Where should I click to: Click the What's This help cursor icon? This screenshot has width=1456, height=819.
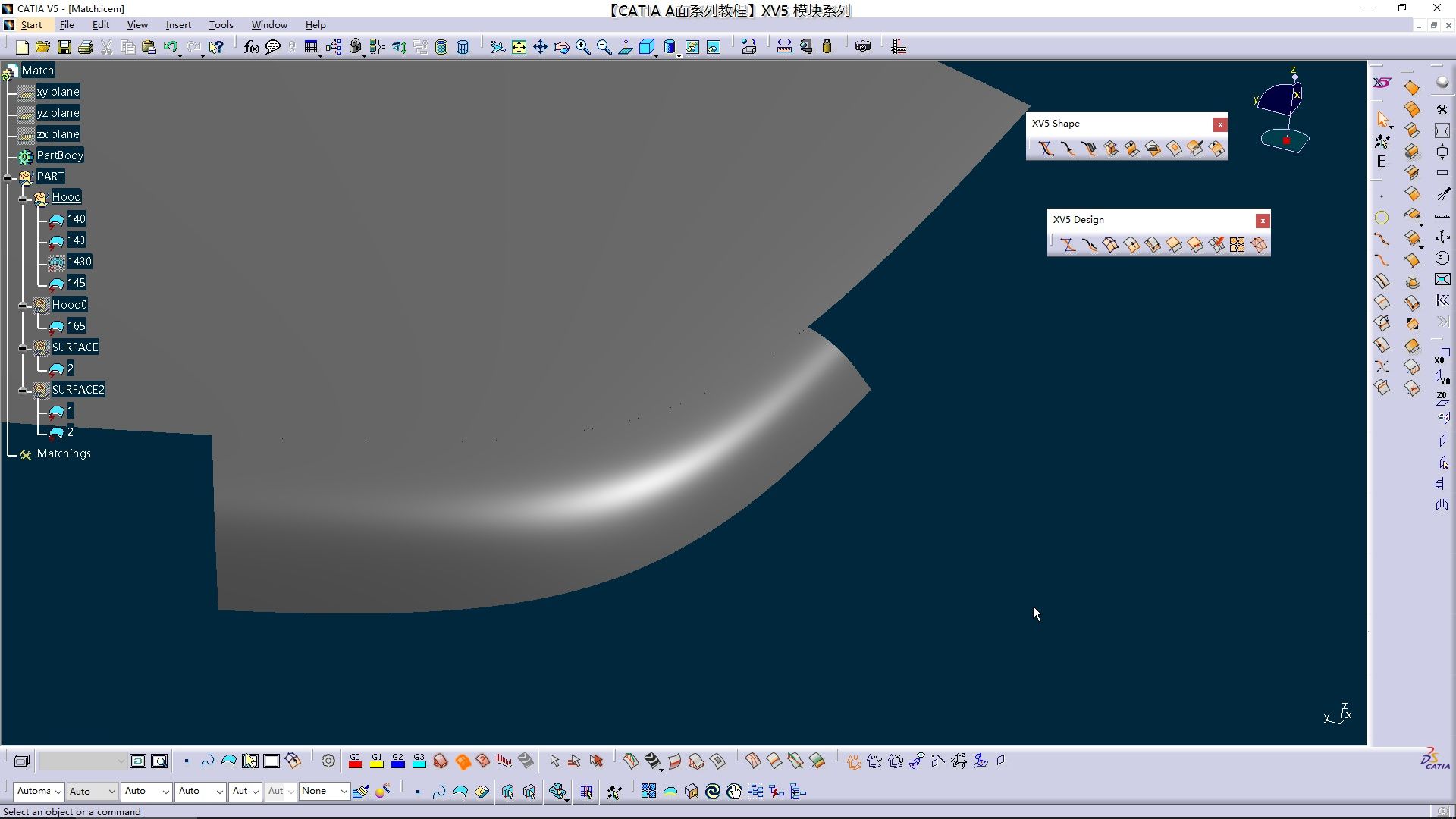pyautogui.click(x=216, y=47)
